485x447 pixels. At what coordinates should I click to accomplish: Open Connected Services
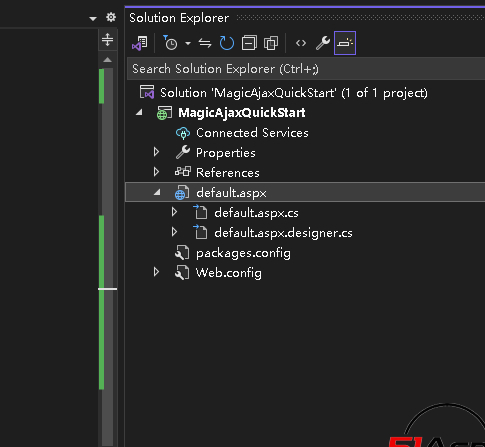pos(252,133)
